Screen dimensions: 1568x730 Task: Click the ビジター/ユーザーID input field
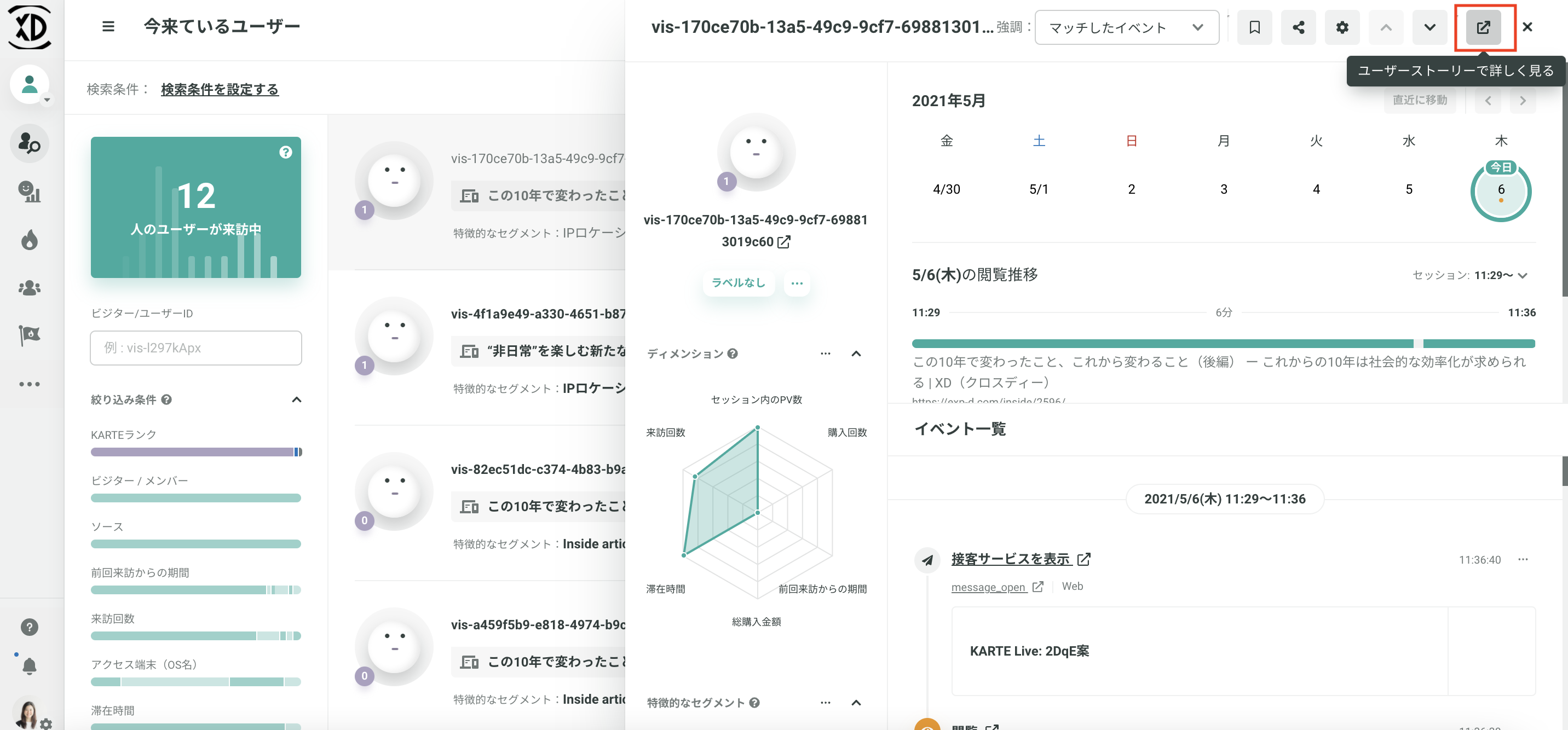tap(195, 348)
